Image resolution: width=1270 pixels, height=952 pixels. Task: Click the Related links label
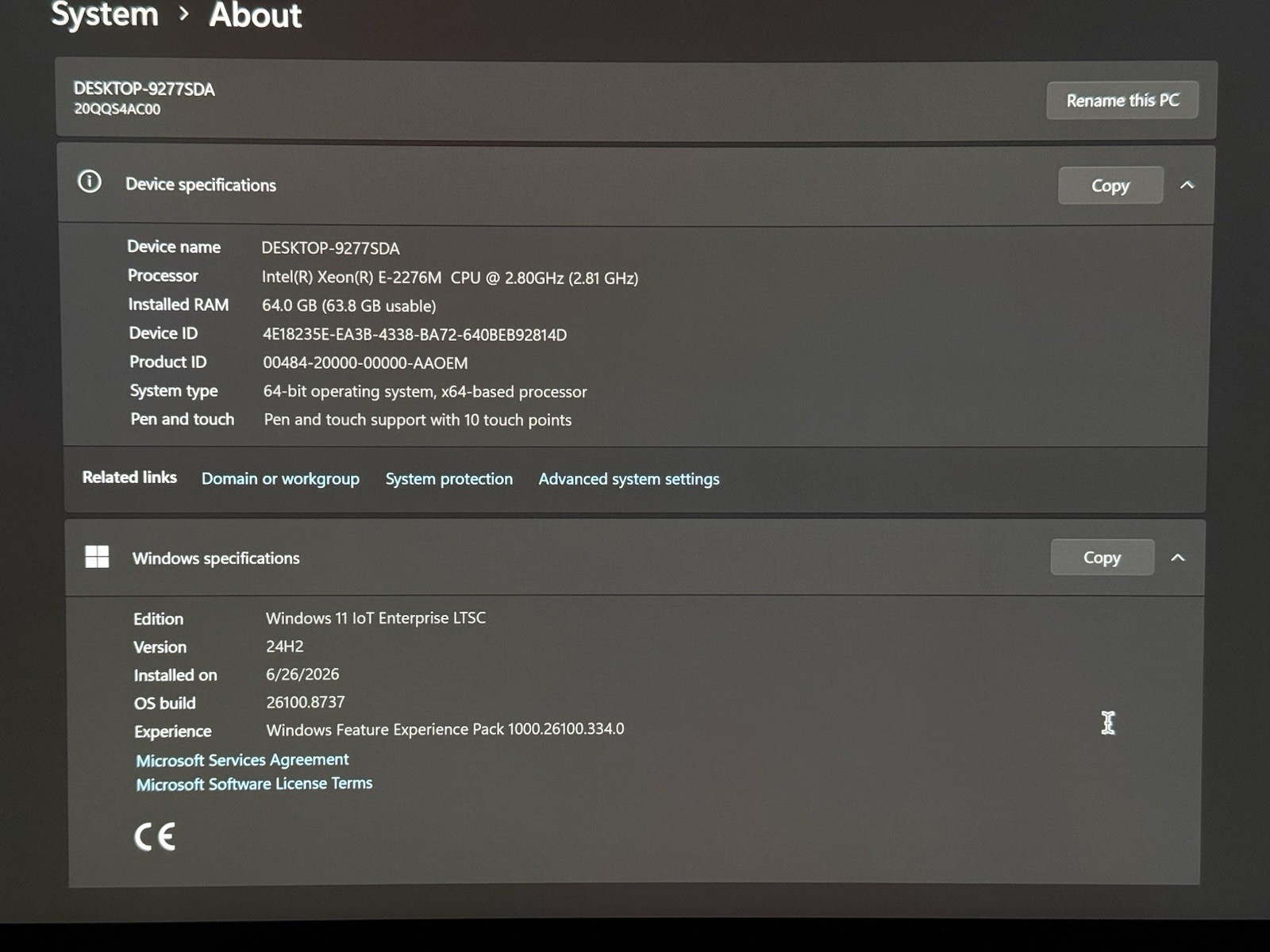click(x=129, y=478)
